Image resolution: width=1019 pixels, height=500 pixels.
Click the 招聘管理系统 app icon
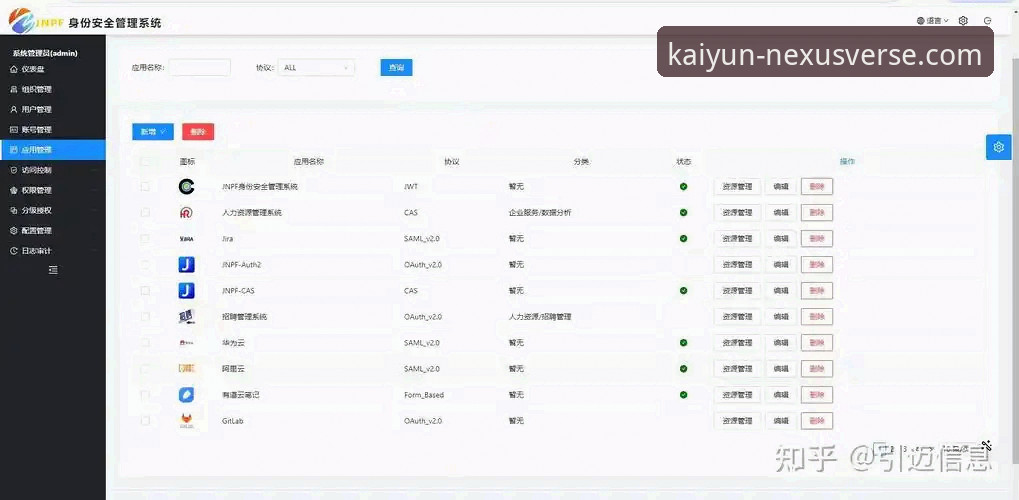point(187,317)
